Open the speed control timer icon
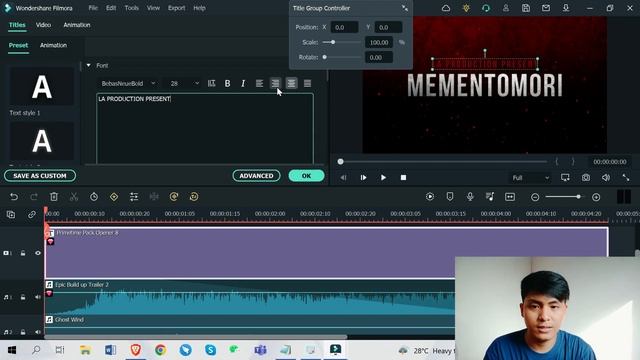The height and width of the screenshot is (360, 640). click(x=94, y=197)
